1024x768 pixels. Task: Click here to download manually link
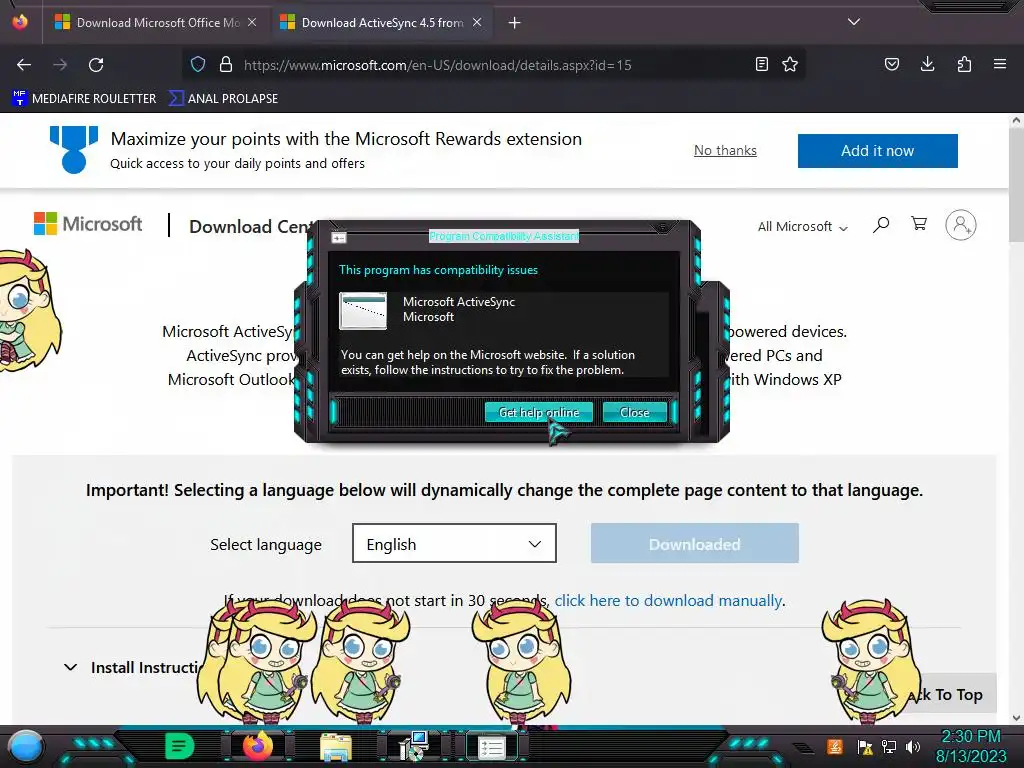pos(668,601)
